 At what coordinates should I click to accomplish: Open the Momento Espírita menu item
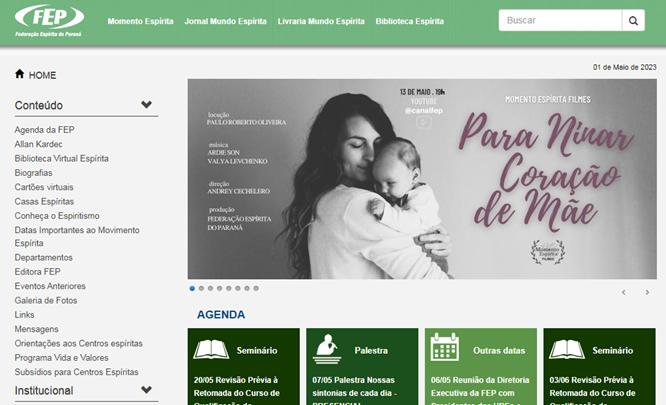pyautogui.click(x=140, y=21)
